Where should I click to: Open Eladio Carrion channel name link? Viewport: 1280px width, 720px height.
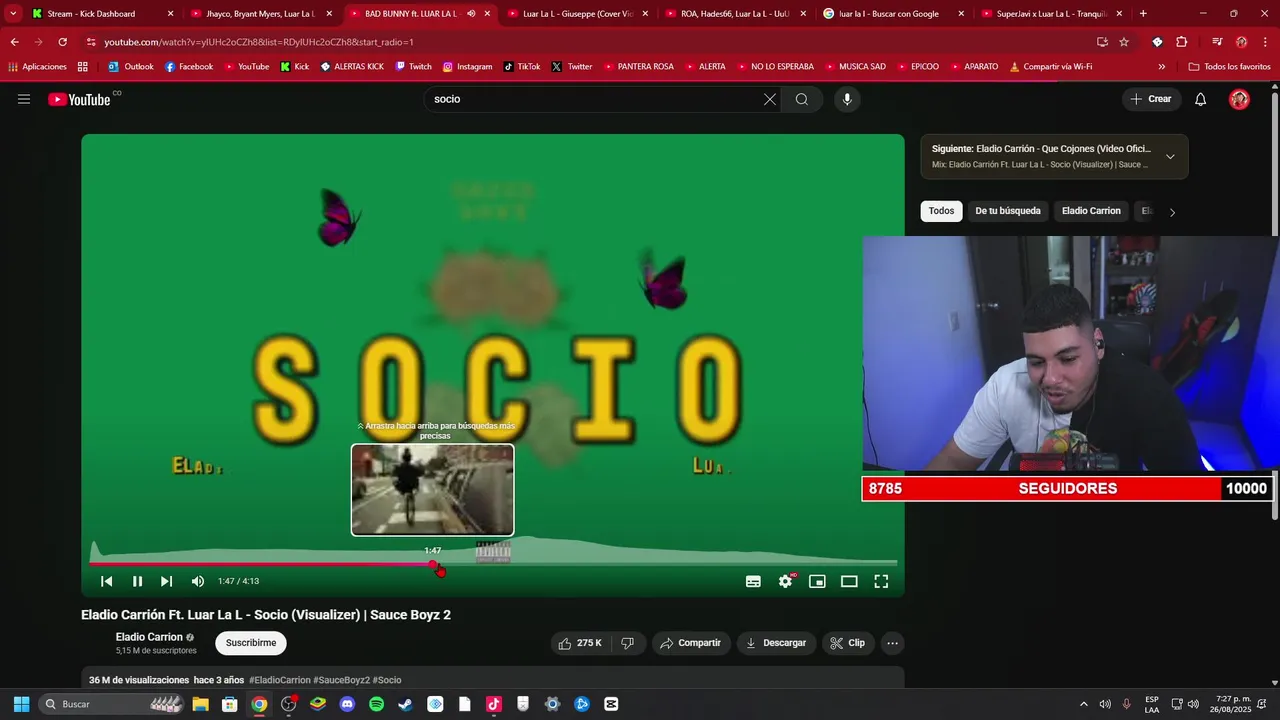(x=149, y=637)
